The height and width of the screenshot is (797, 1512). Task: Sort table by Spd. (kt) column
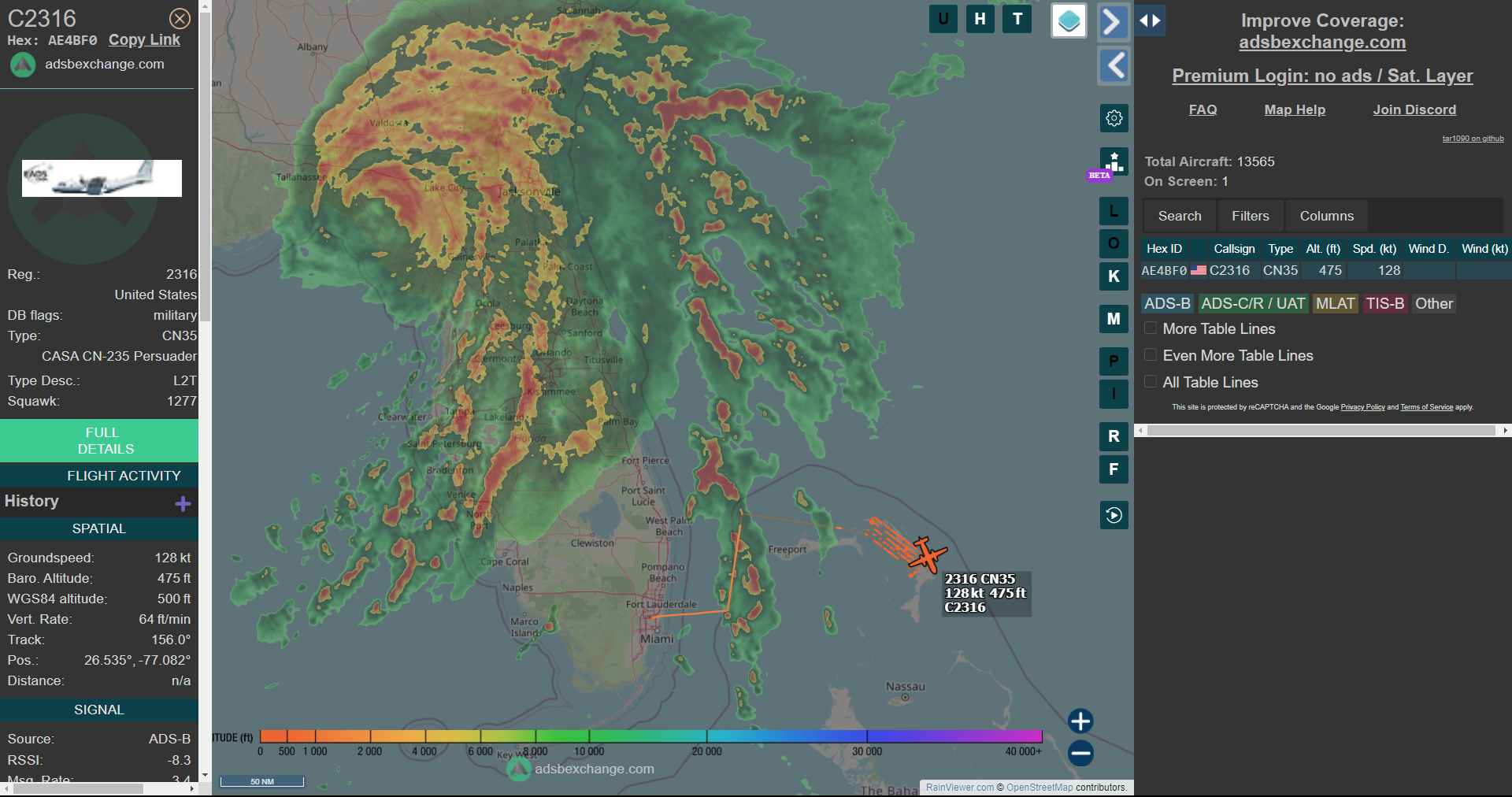click(x=1374, y=249)
